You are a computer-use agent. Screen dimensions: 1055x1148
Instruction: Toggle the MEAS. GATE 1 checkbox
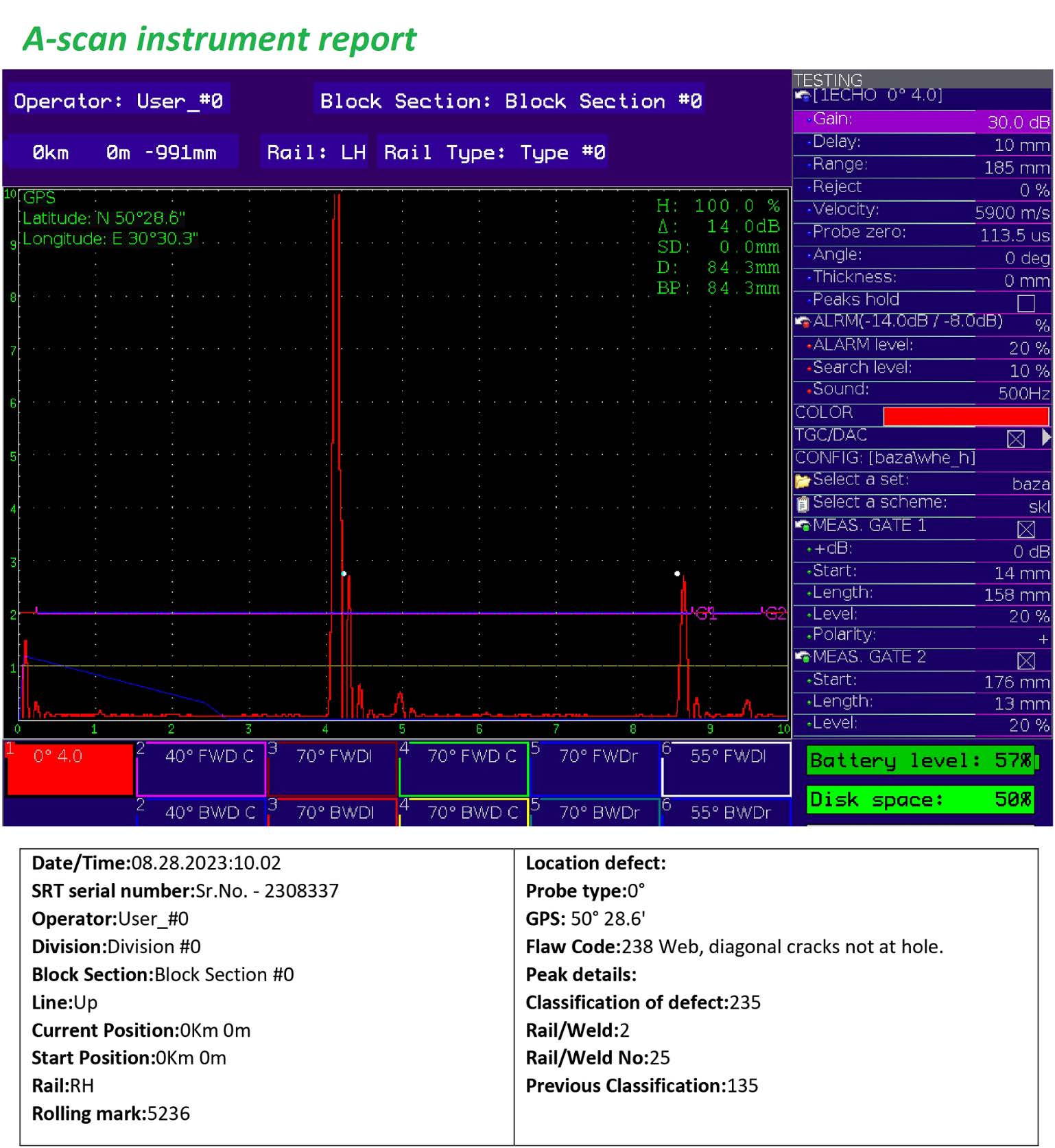click(x=1026, y=529)
